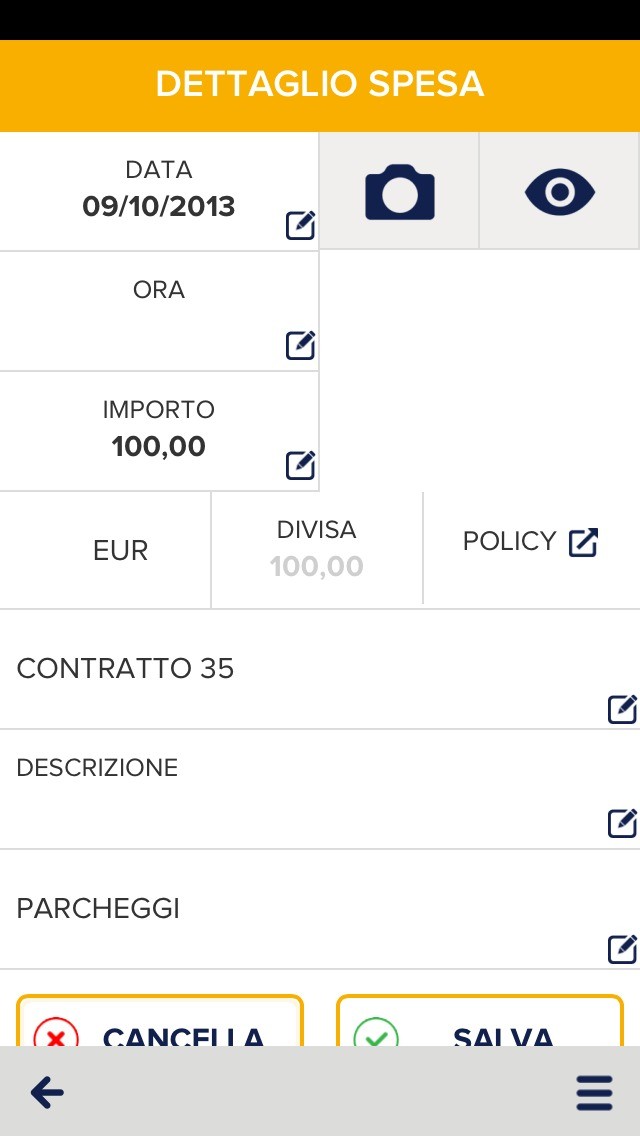Tap the IMPORTO value 100,00

[x=159, y=447]
